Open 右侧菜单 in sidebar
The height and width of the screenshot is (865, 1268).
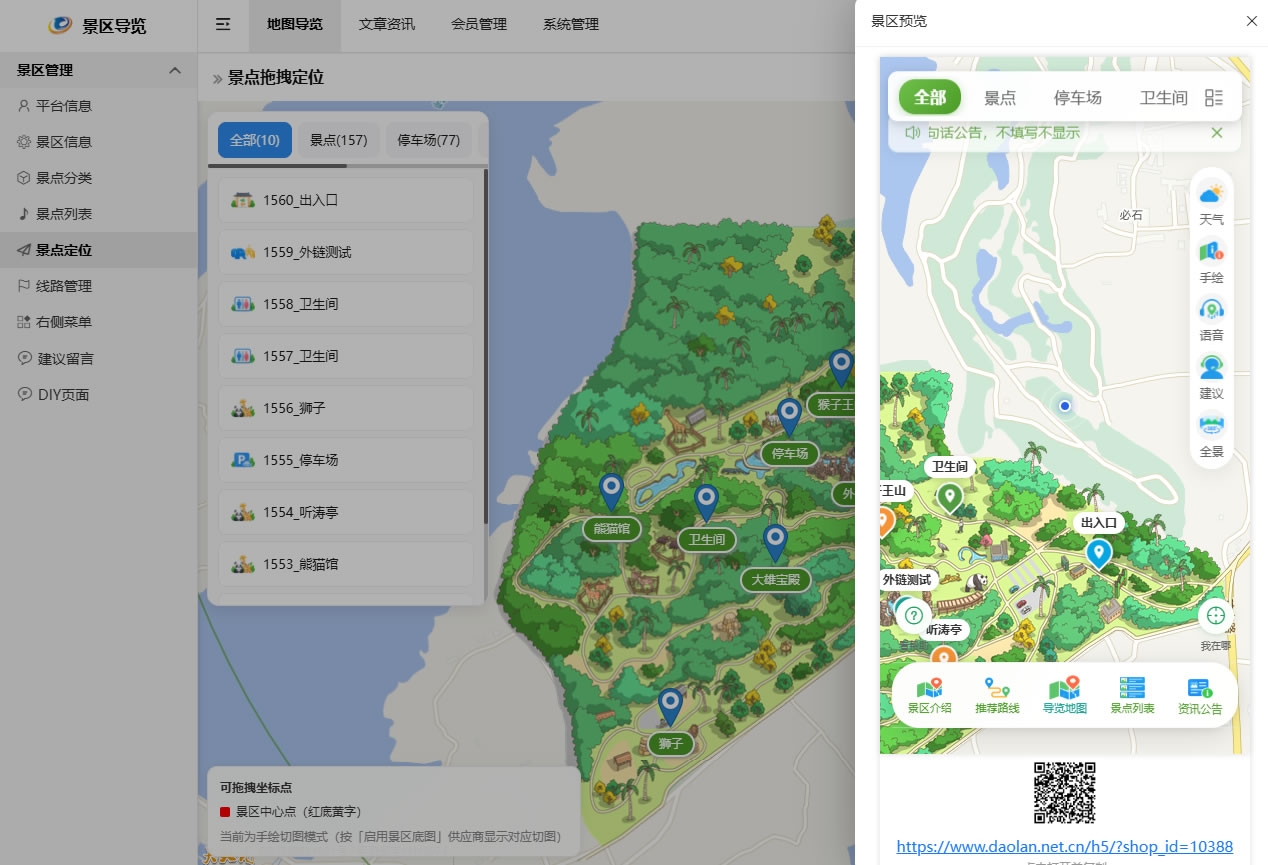coord(98,322)
